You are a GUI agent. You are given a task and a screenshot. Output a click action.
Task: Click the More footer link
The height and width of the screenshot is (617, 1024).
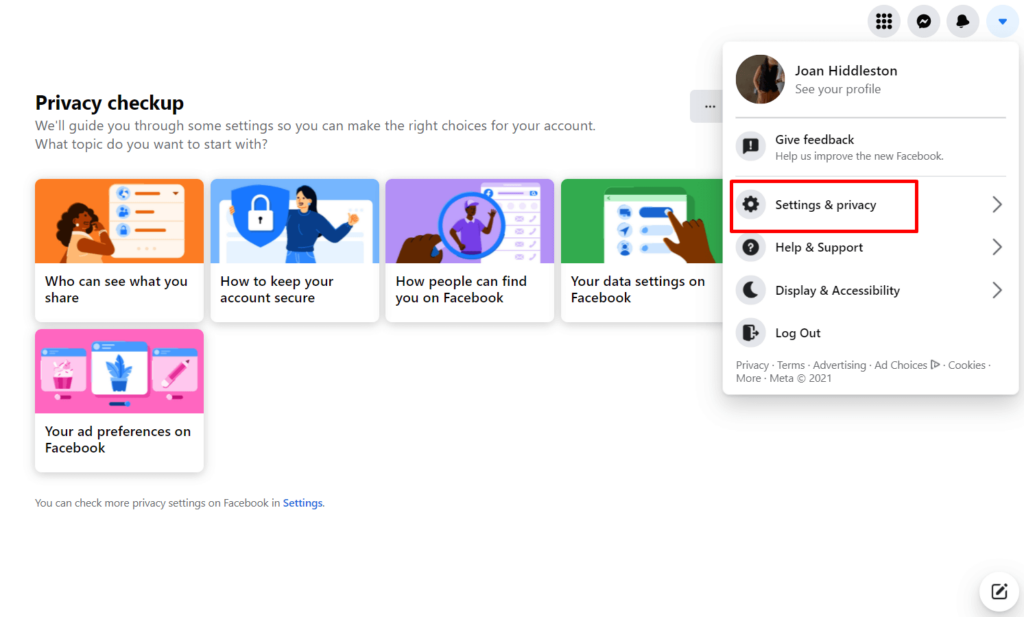click(x=748, y=378)
